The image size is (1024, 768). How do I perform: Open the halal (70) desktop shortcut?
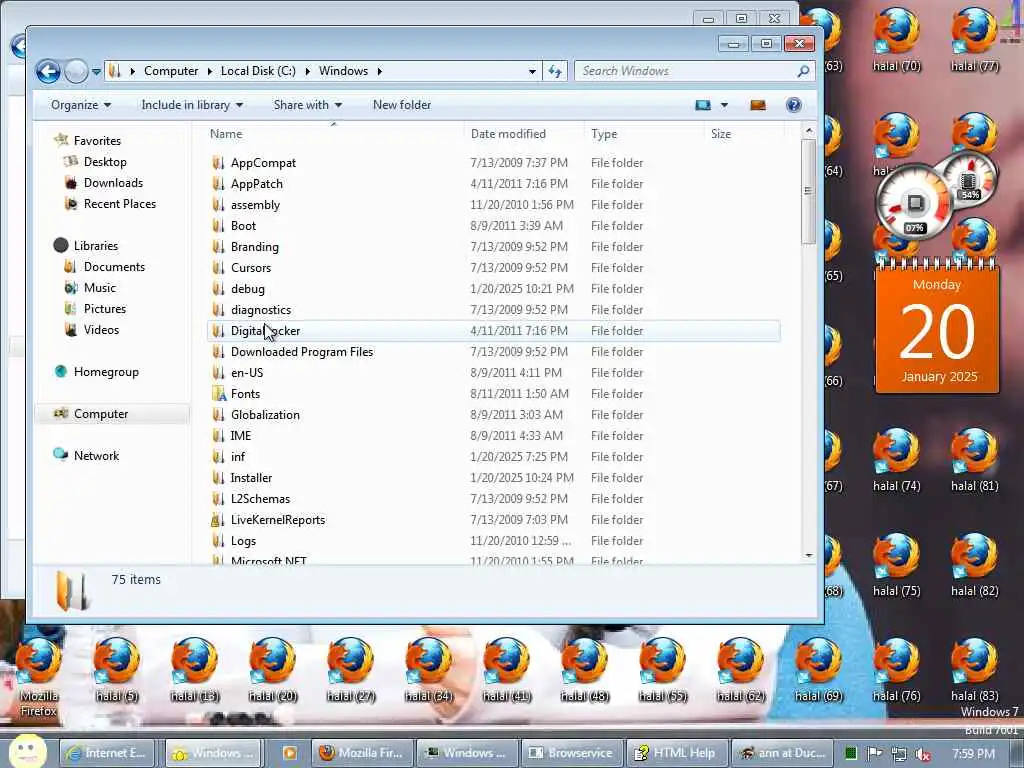click(897, 39)
